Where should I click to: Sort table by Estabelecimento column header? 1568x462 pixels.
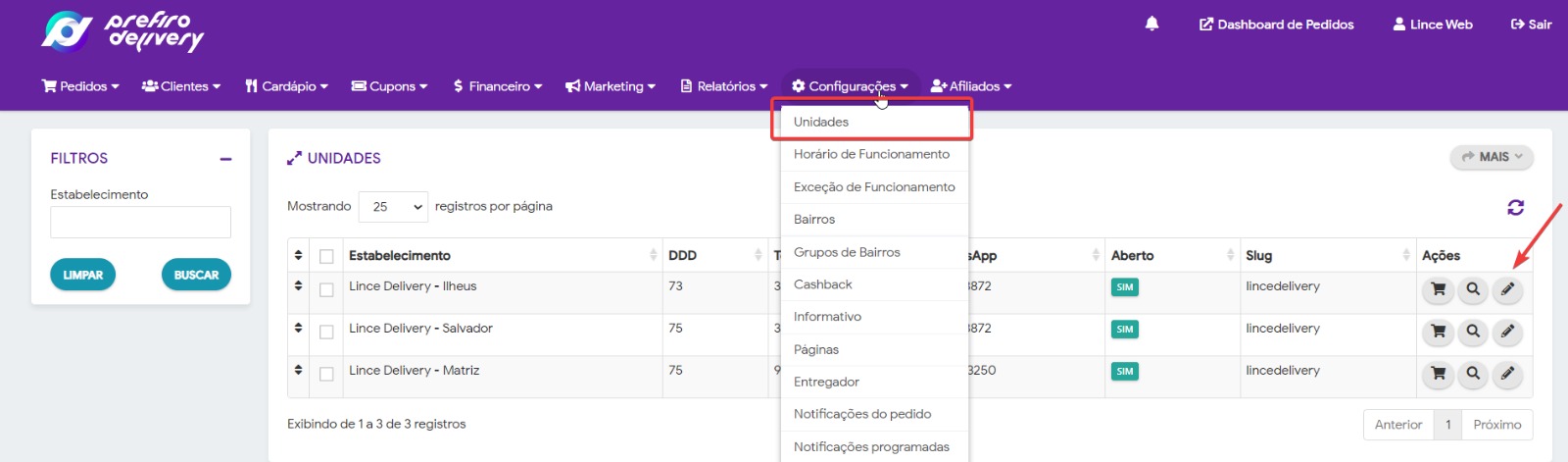pos(400,255)
